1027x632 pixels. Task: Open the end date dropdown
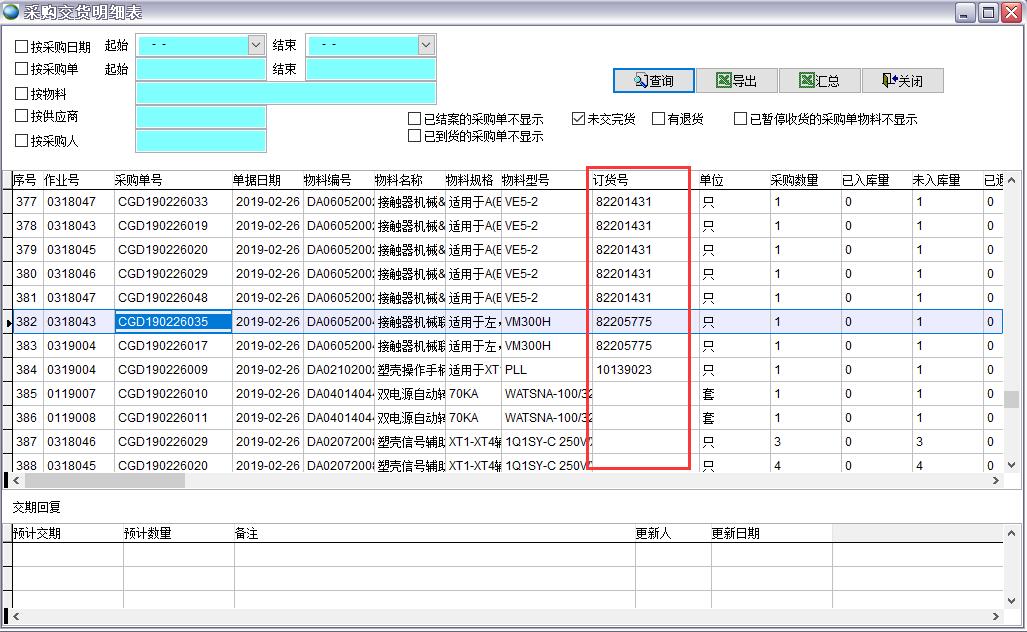[426, 45]
